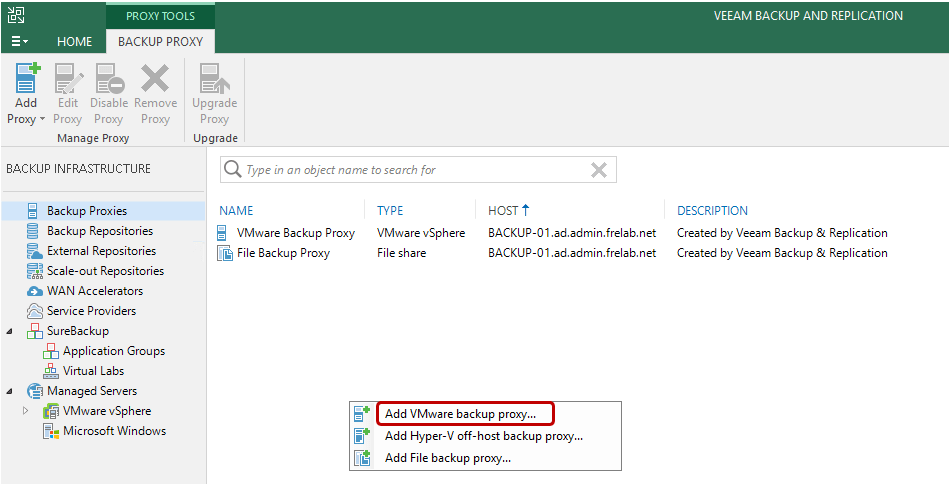Click the Backup Proxies tree icon
This screenshot has width=951, height=488.
(33, 211)
